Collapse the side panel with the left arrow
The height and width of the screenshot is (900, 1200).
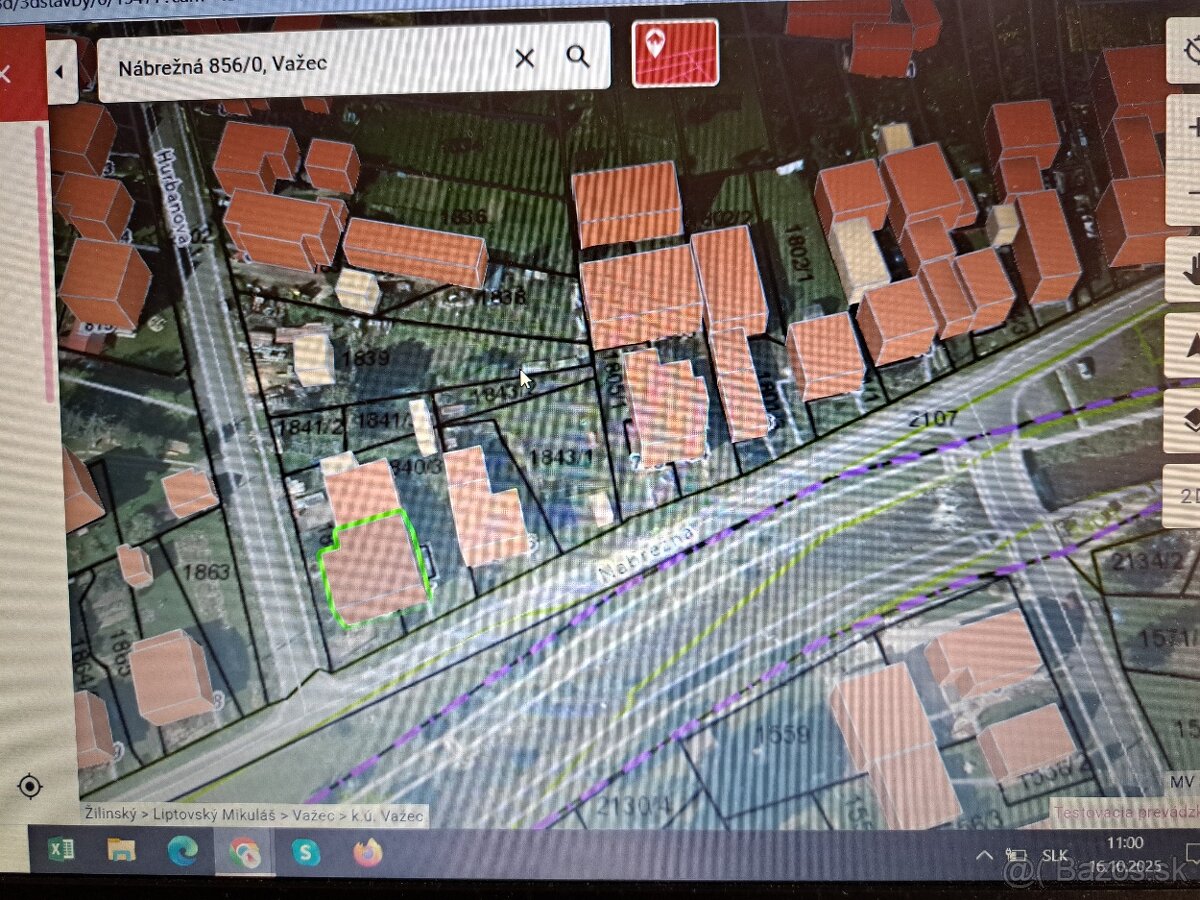tap(61, 72)
